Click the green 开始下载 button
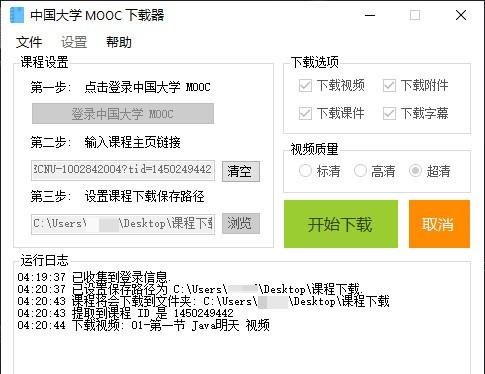Image resolution: width=485 pixels, height=374 pixels. tap(341, 224)
